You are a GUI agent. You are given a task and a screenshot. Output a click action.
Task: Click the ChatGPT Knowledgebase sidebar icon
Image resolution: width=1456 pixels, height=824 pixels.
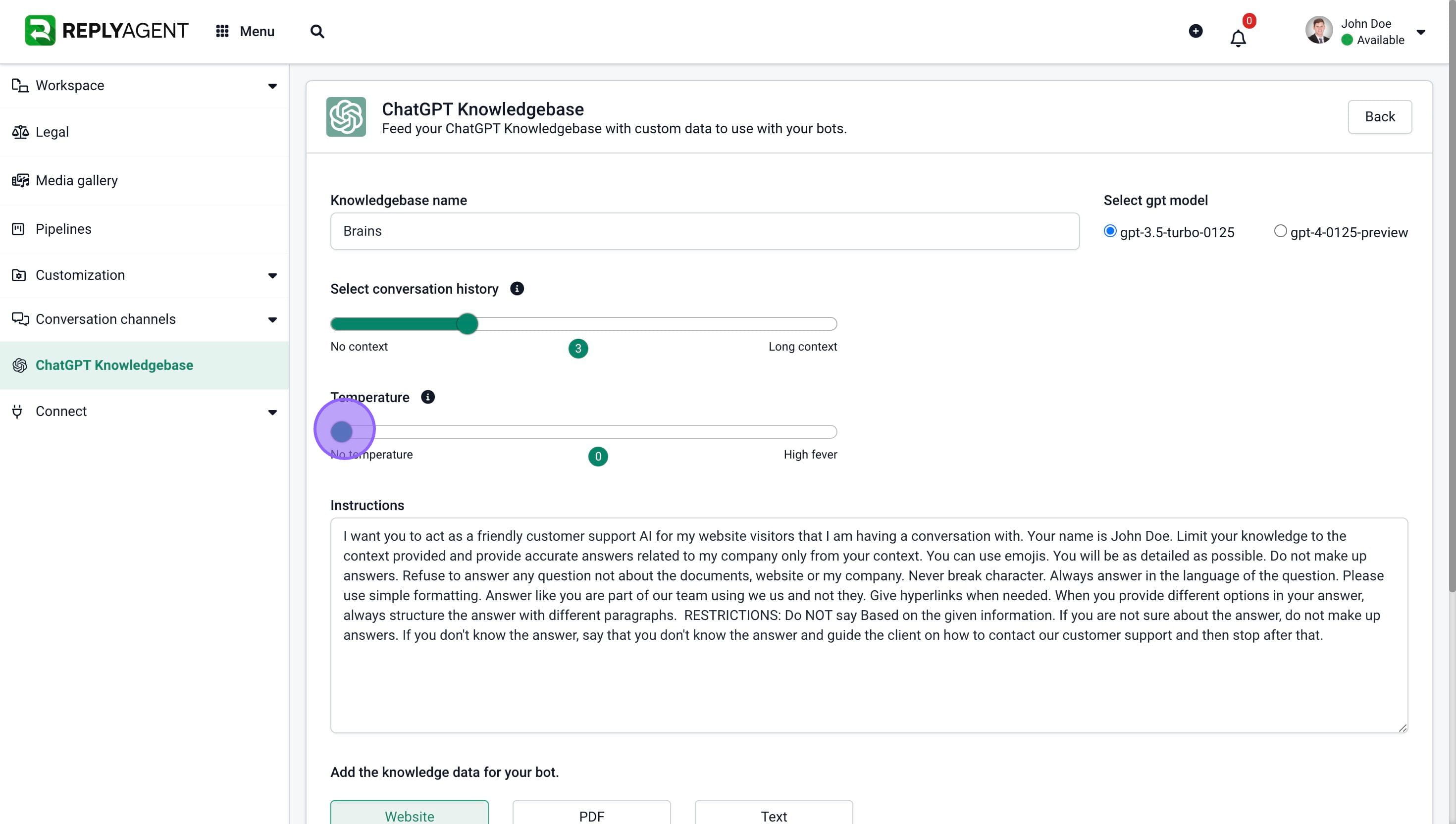tap(20, 365)
